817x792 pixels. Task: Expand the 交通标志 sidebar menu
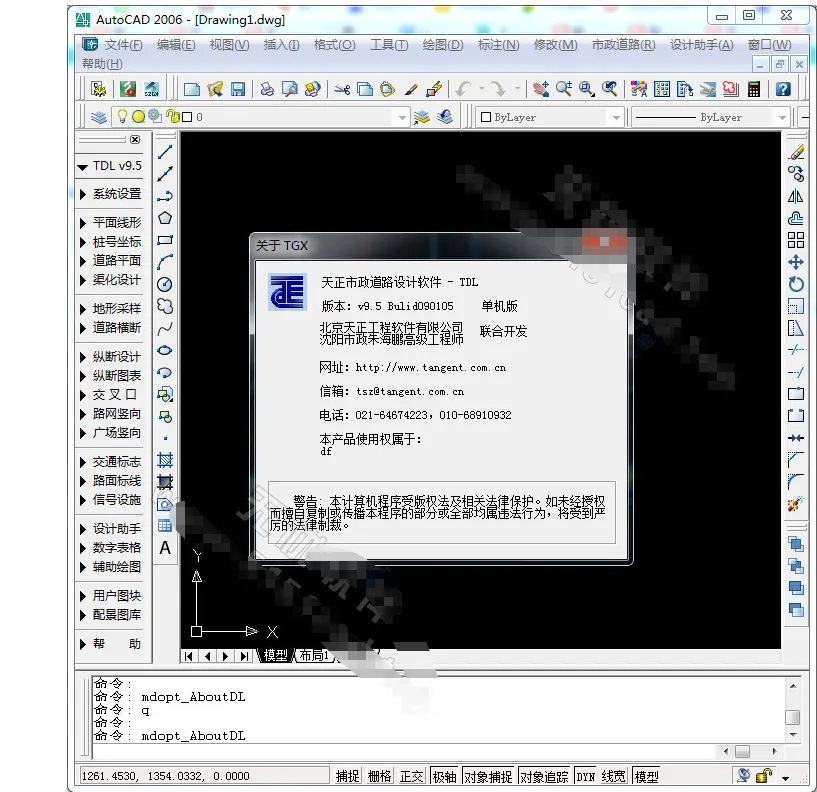coord(110,462)
